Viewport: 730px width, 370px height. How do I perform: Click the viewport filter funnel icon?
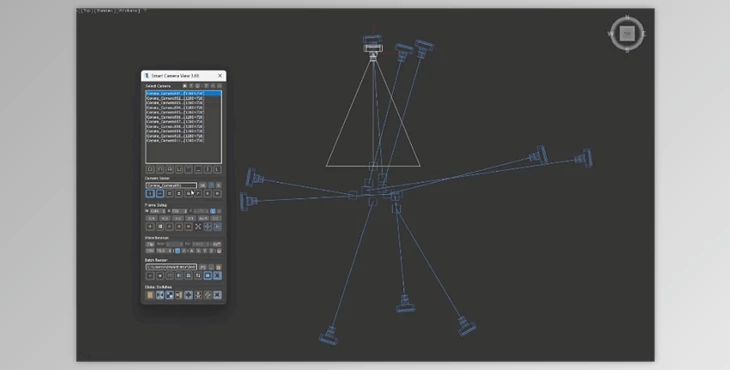pyautogui.click(x=145, y=10)
